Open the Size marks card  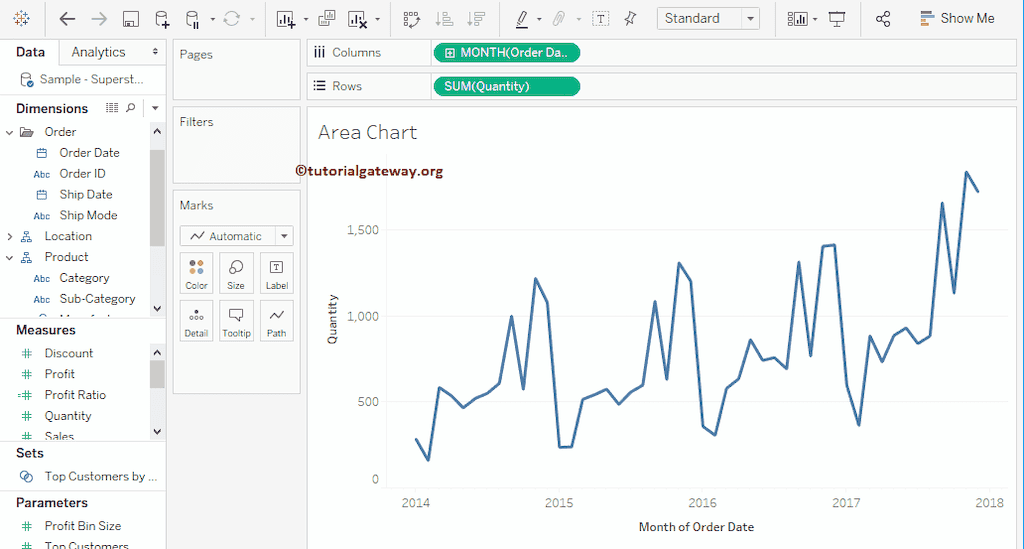[x=236, y=273]
